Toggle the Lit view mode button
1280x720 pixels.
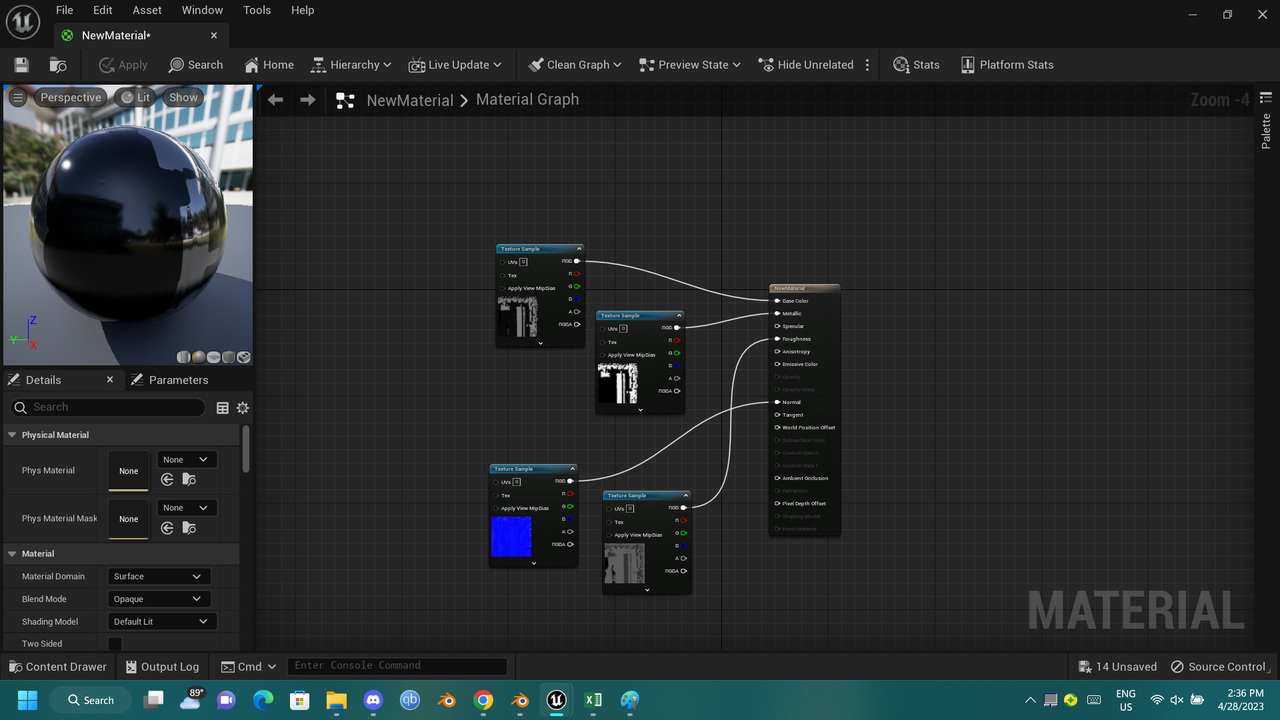(x=134, y=97)
